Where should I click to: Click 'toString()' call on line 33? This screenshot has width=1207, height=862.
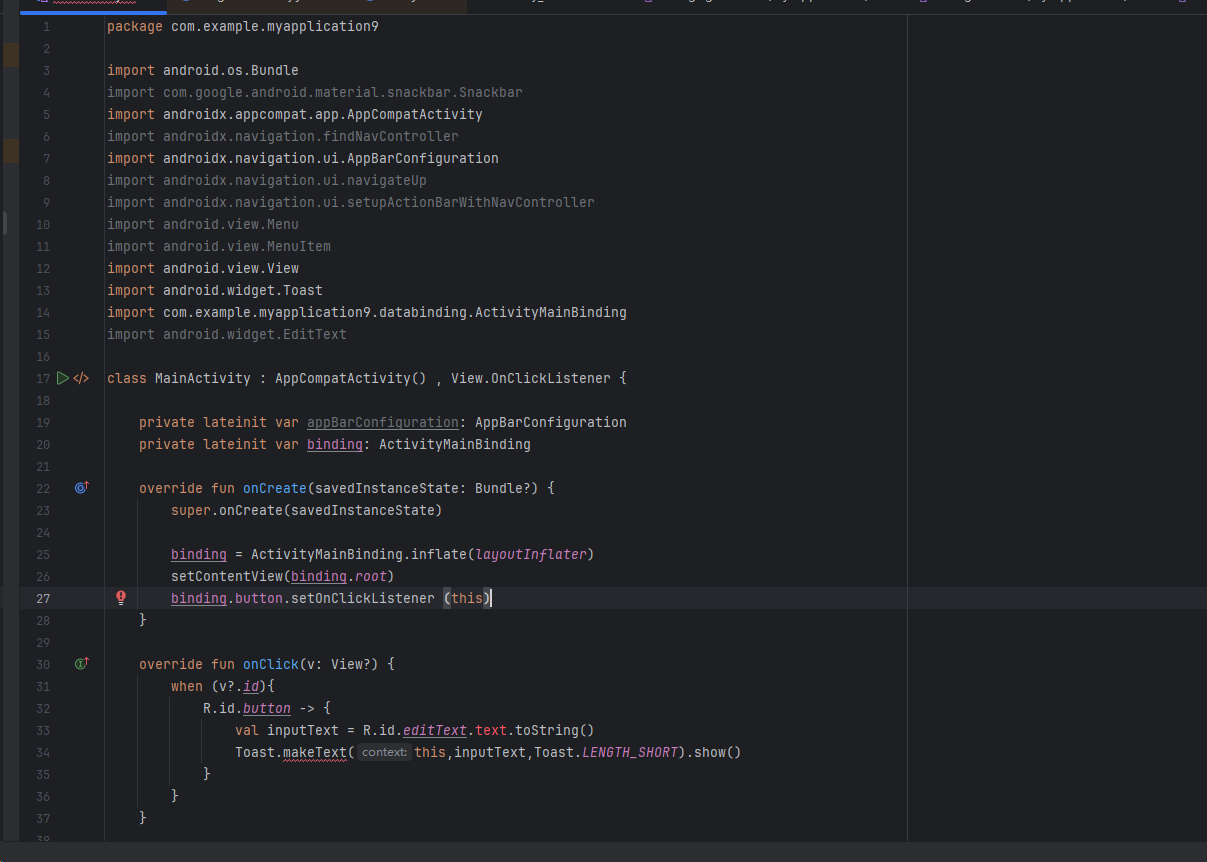point(555,730)
